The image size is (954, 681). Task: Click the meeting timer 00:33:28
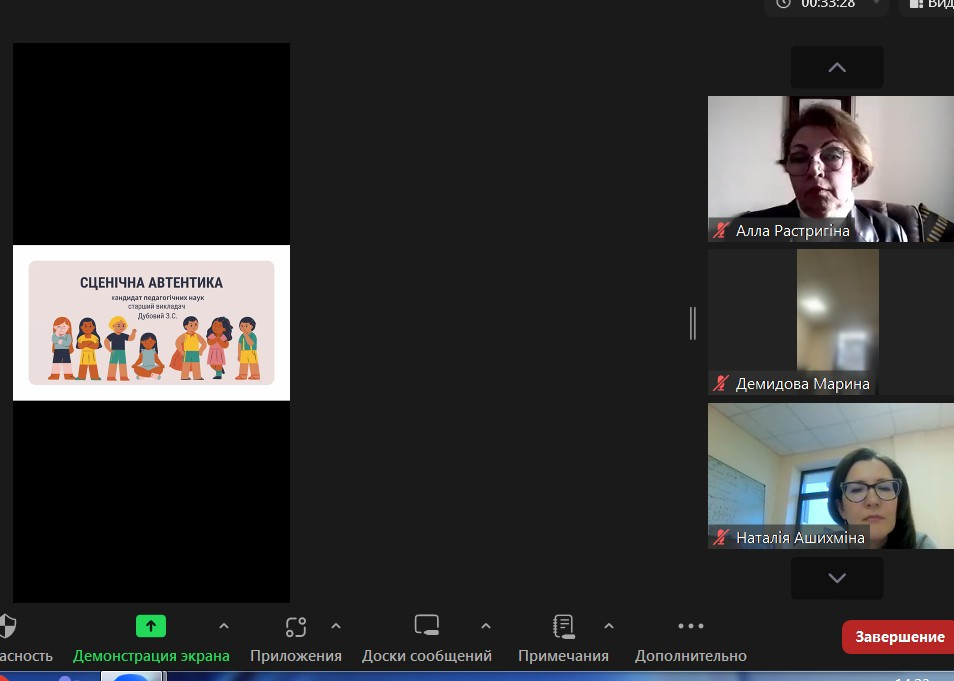click(x=827, y=4)
